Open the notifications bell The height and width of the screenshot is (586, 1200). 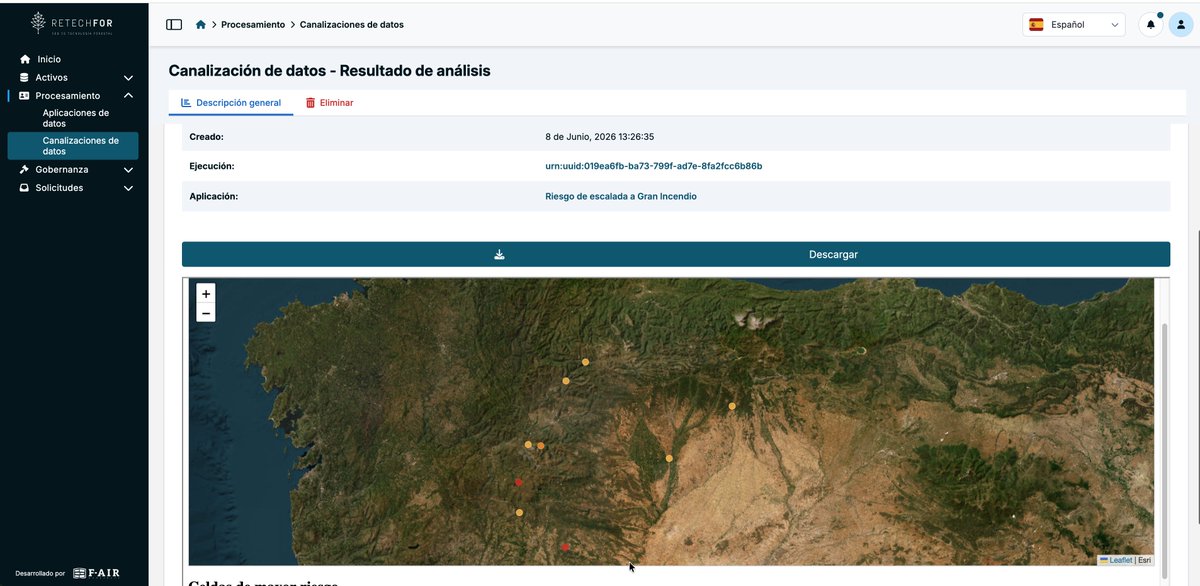(x=1151, y=25)
